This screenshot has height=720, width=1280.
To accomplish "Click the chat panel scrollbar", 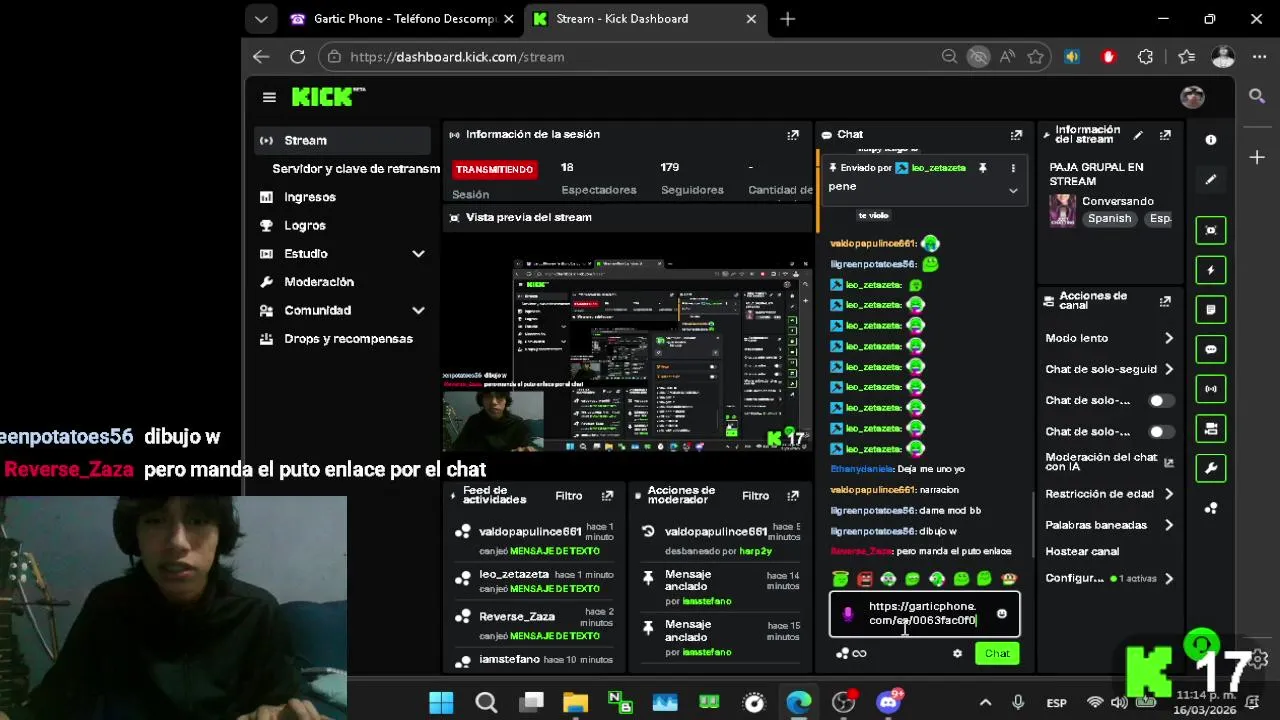I will pos(1033,525).
